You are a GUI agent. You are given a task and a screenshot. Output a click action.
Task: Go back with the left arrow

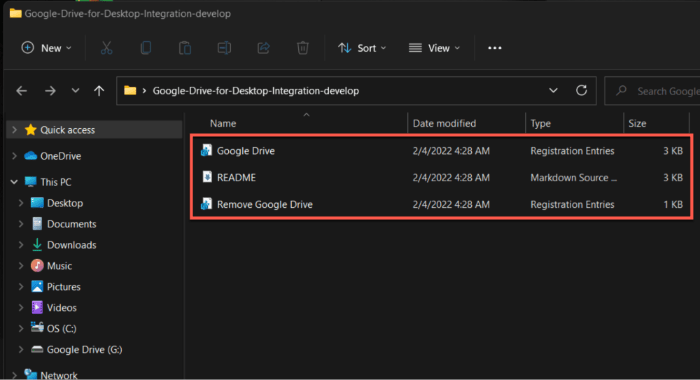[21, 91]
